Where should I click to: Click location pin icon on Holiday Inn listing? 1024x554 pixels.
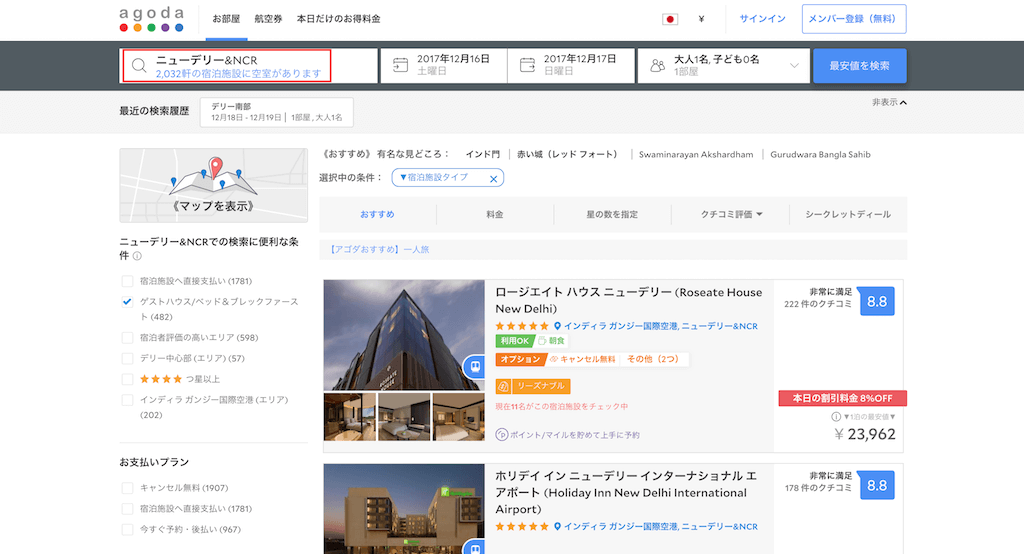coord(557,527)
